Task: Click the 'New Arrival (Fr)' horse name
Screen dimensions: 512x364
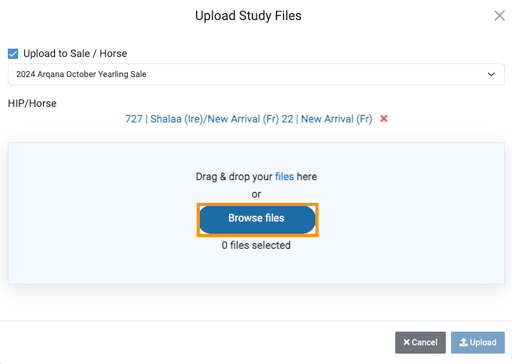Action: click(337, 119)
